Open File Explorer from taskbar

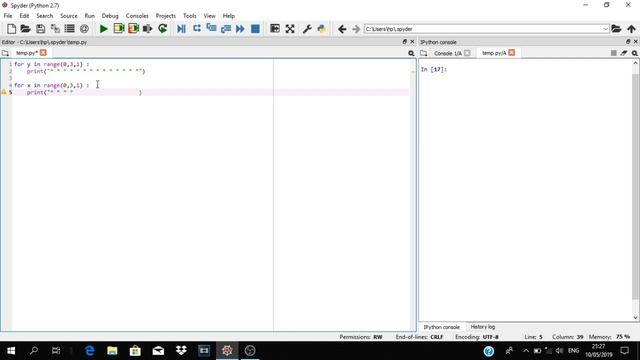[112, 351]
